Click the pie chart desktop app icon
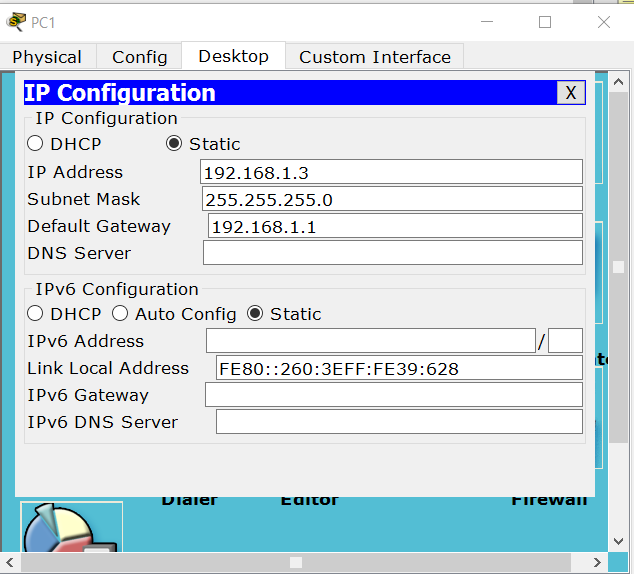This screenshot has height=574, width=634. pyautogui.click(x=71, y=527)
